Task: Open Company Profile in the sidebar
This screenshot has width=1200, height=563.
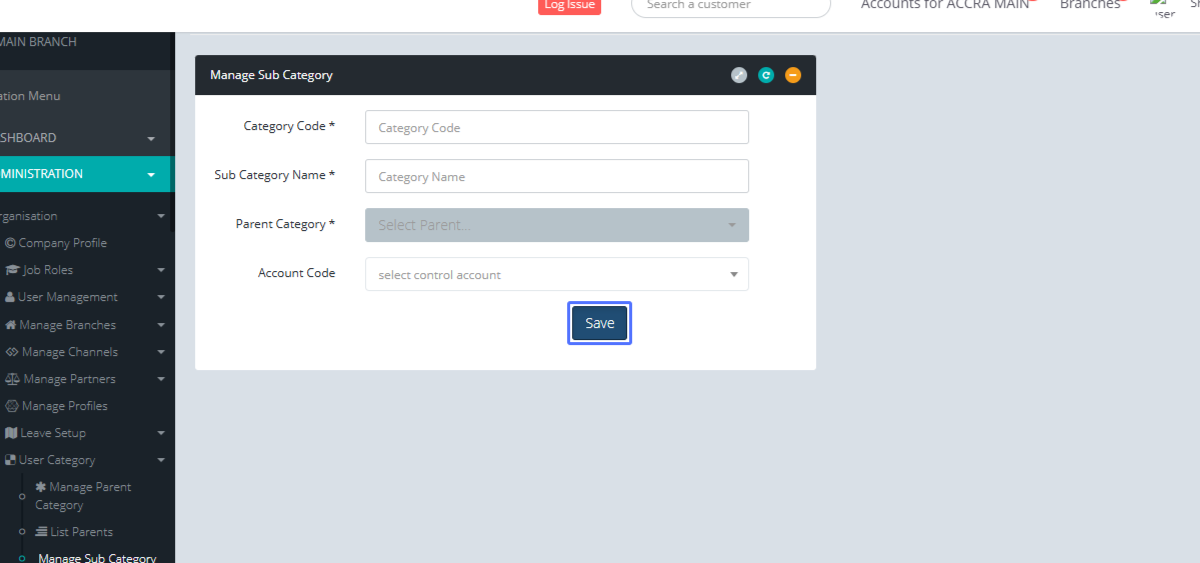Action: (62, 243)
